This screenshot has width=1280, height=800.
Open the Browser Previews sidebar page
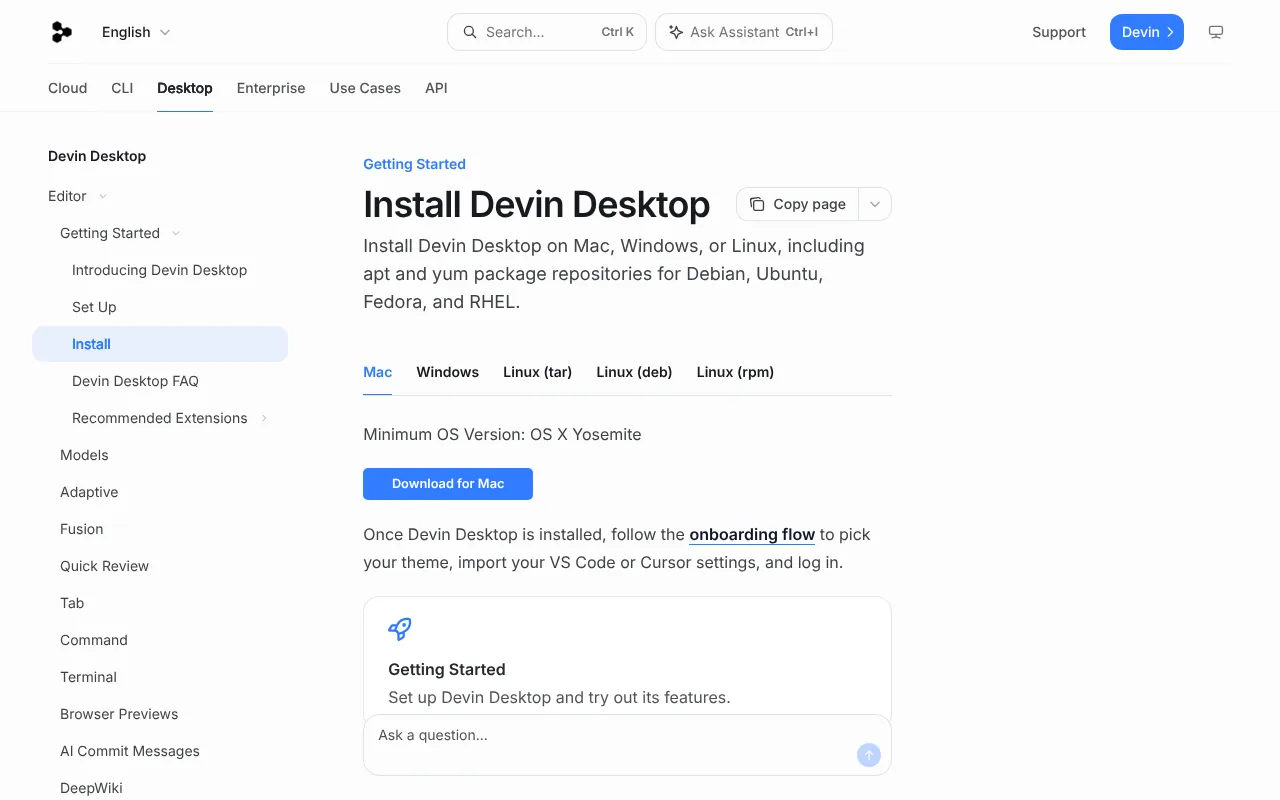pos(119,714)
